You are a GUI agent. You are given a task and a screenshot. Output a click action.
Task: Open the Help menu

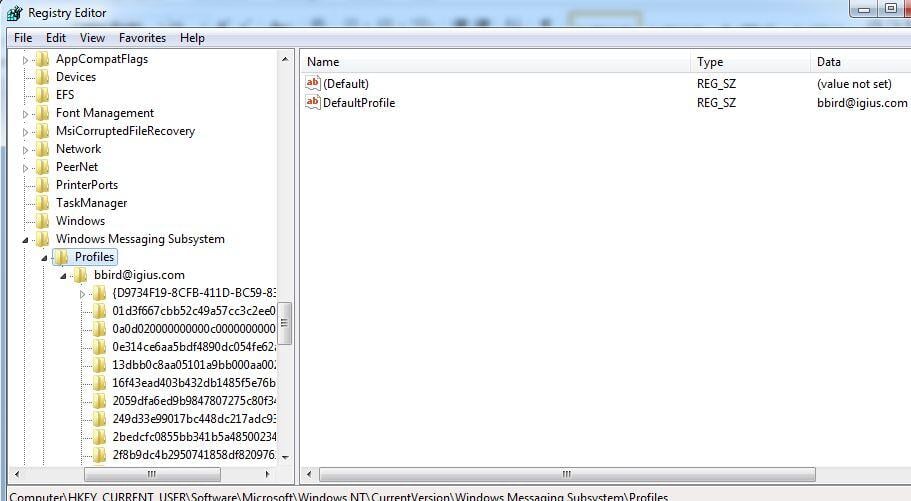click(192, 38)
